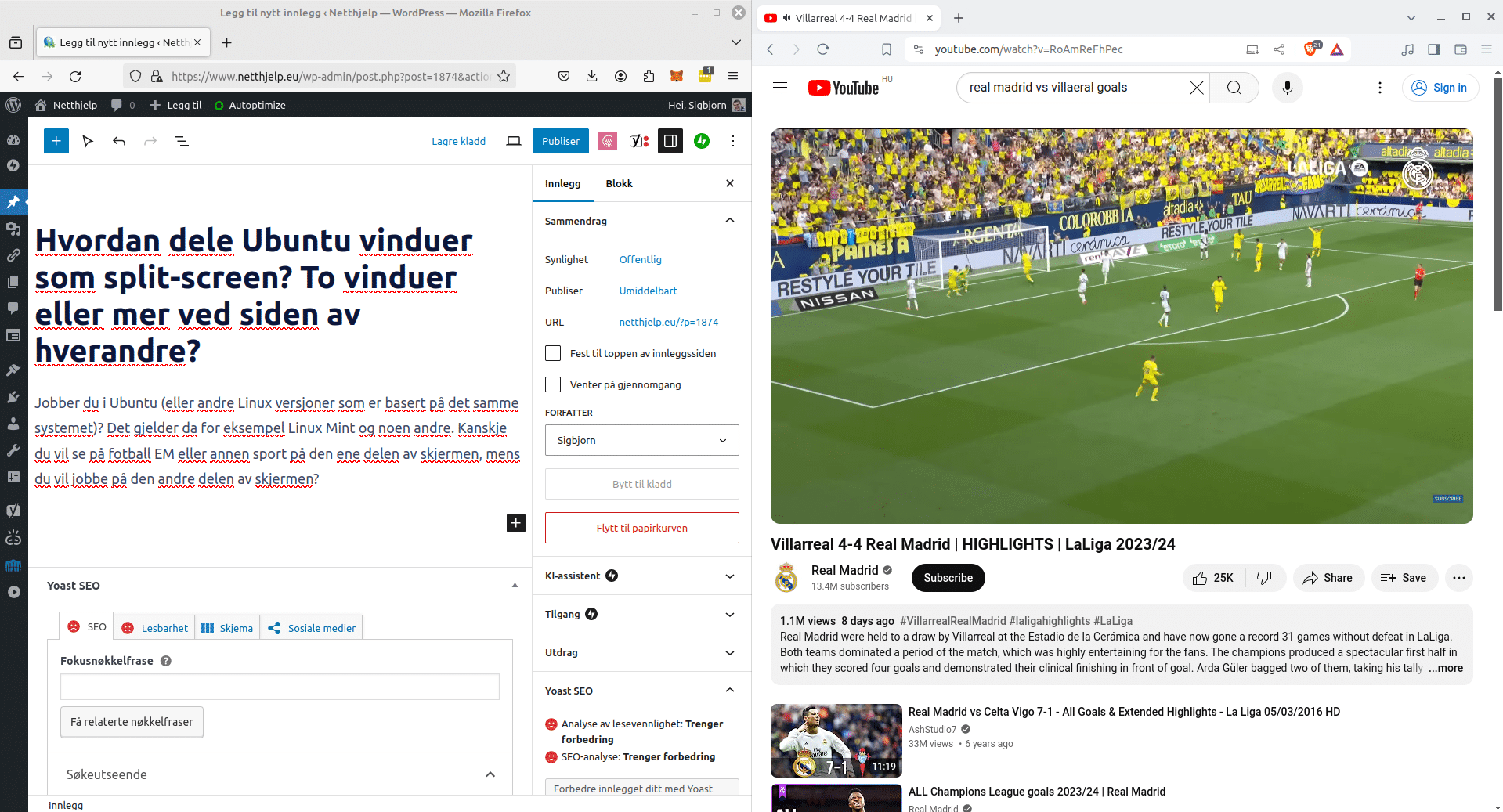Search YouTube with voice microphone

(x=1288, y=88)
